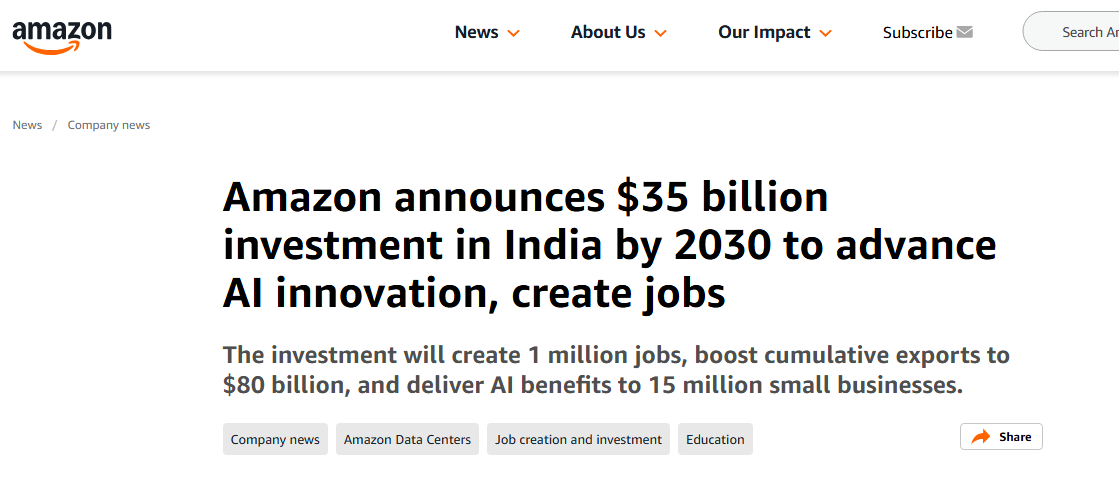Click the orange share arrow icon
This screenshot has width=1119, height=498.
981,437
